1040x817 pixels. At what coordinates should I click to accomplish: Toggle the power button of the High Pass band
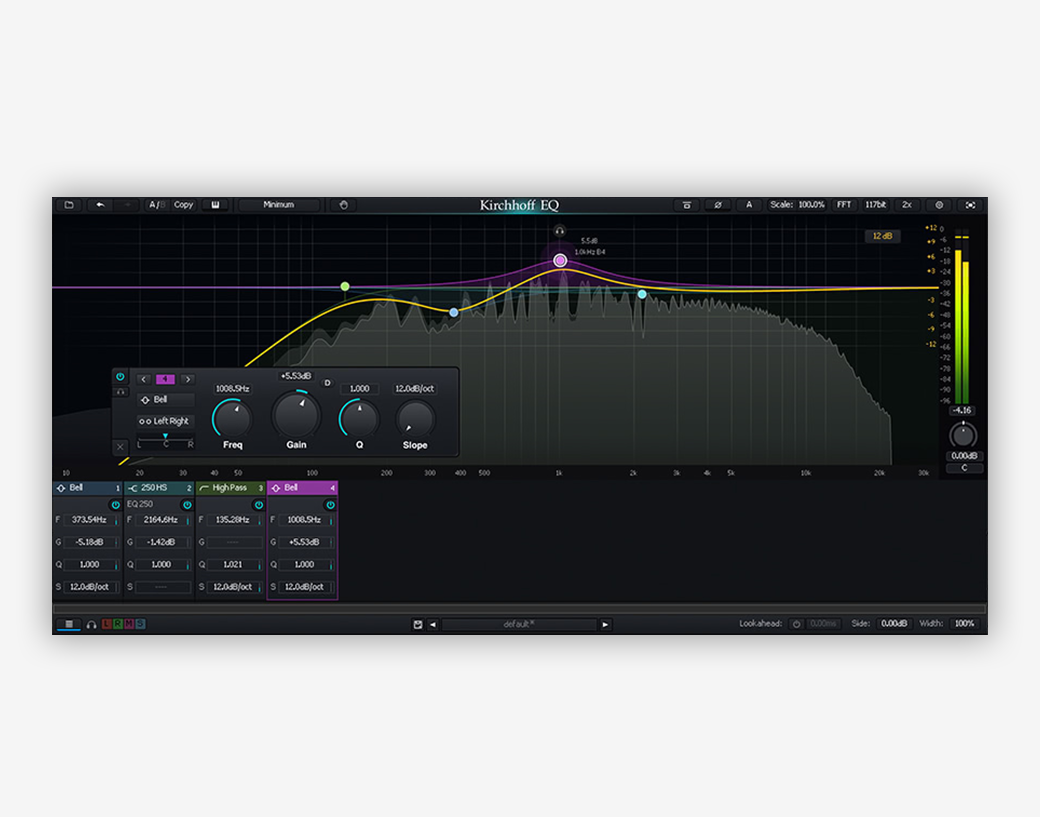[259, 505]
